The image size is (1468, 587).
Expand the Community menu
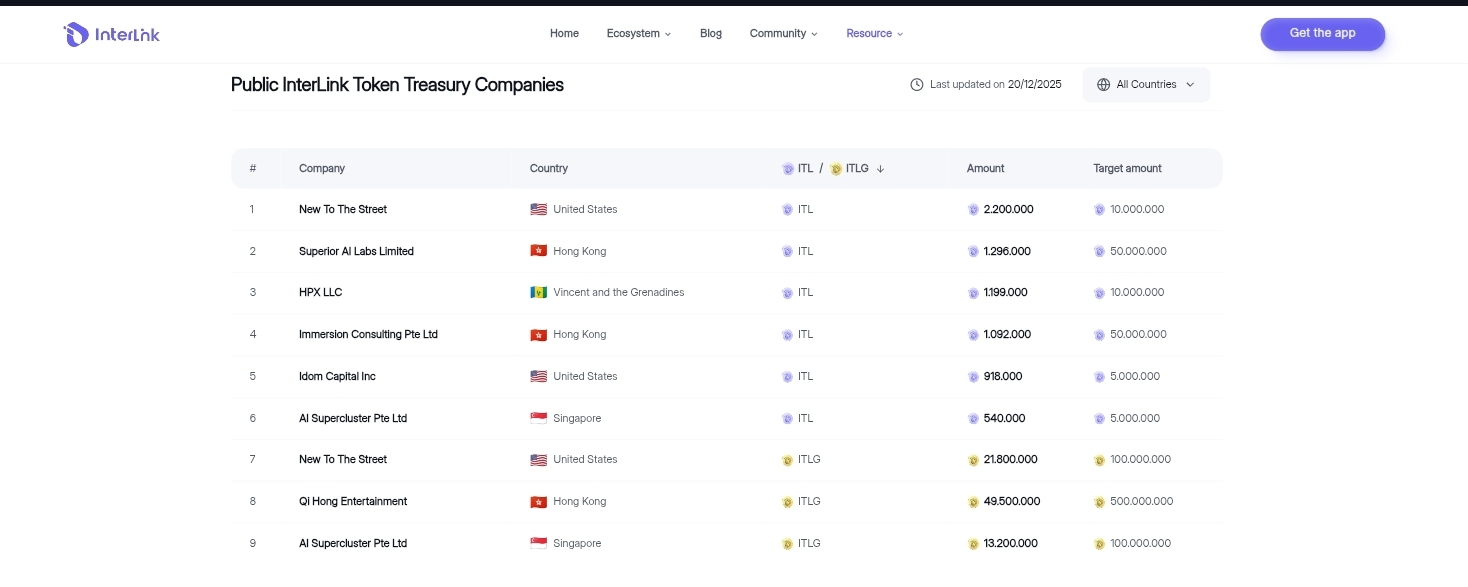point(784,34)
